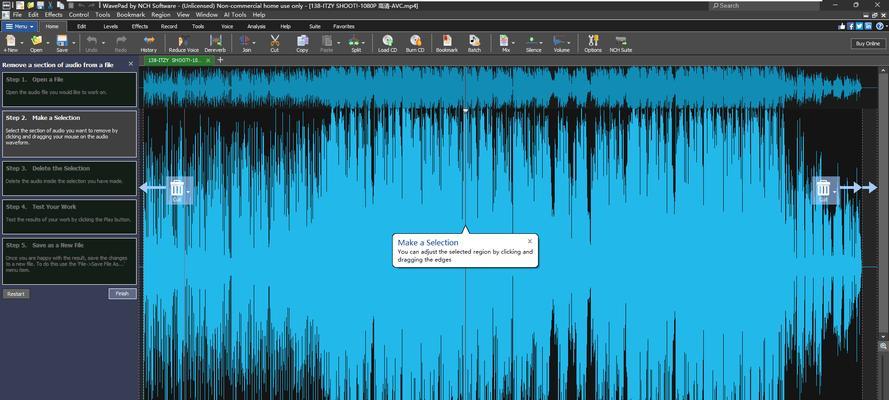
Task: Expand the Silence button dropdown arrow
Action: 541,42
